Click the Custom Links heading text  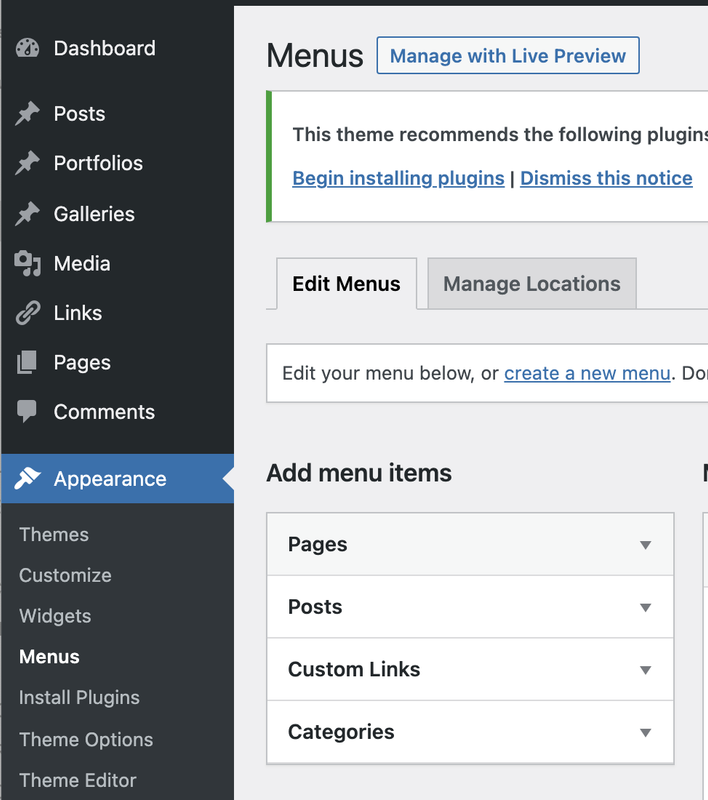coord(354,669)
